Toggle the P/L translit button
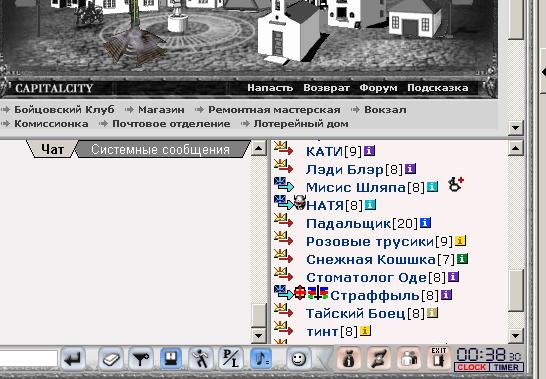The width and height of the screenshot is (546, 379). (x=231, y=358)
